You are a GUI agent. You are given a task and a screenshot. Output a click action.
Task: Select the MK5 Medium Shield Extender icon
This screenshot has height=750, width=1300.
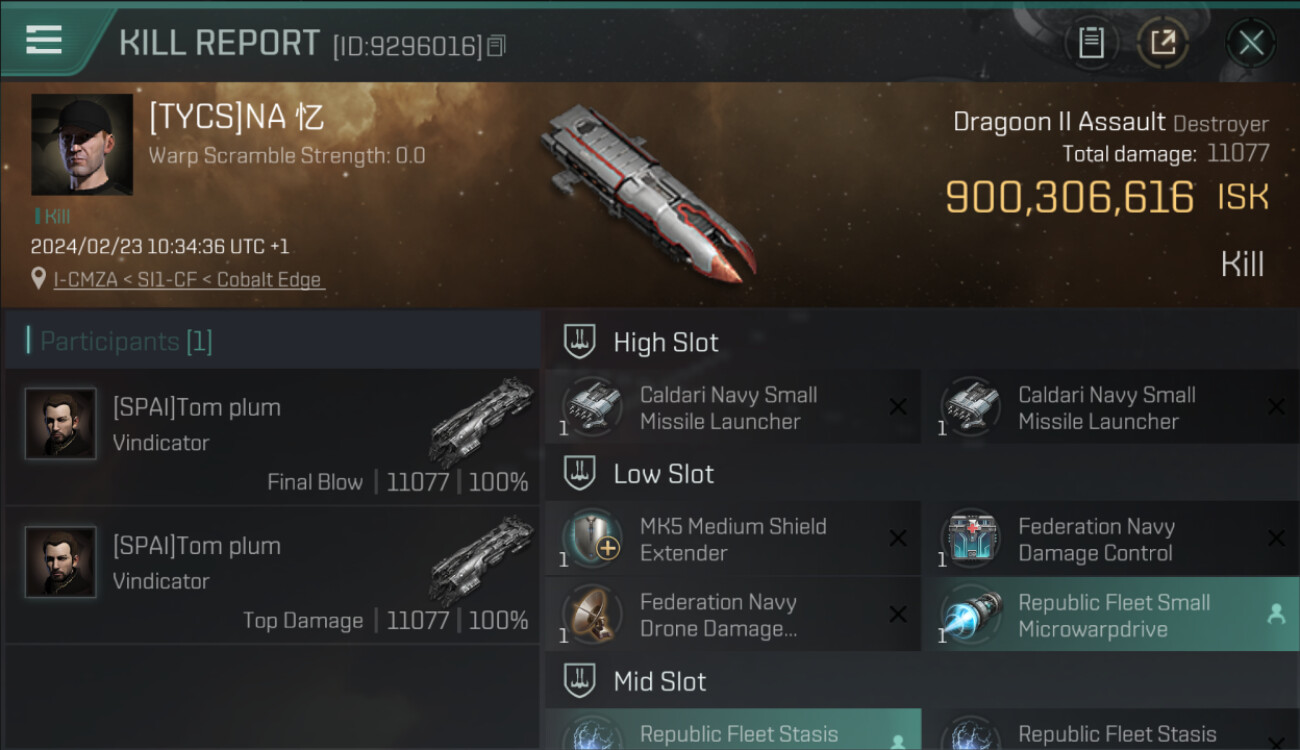[x=592, y=538]
